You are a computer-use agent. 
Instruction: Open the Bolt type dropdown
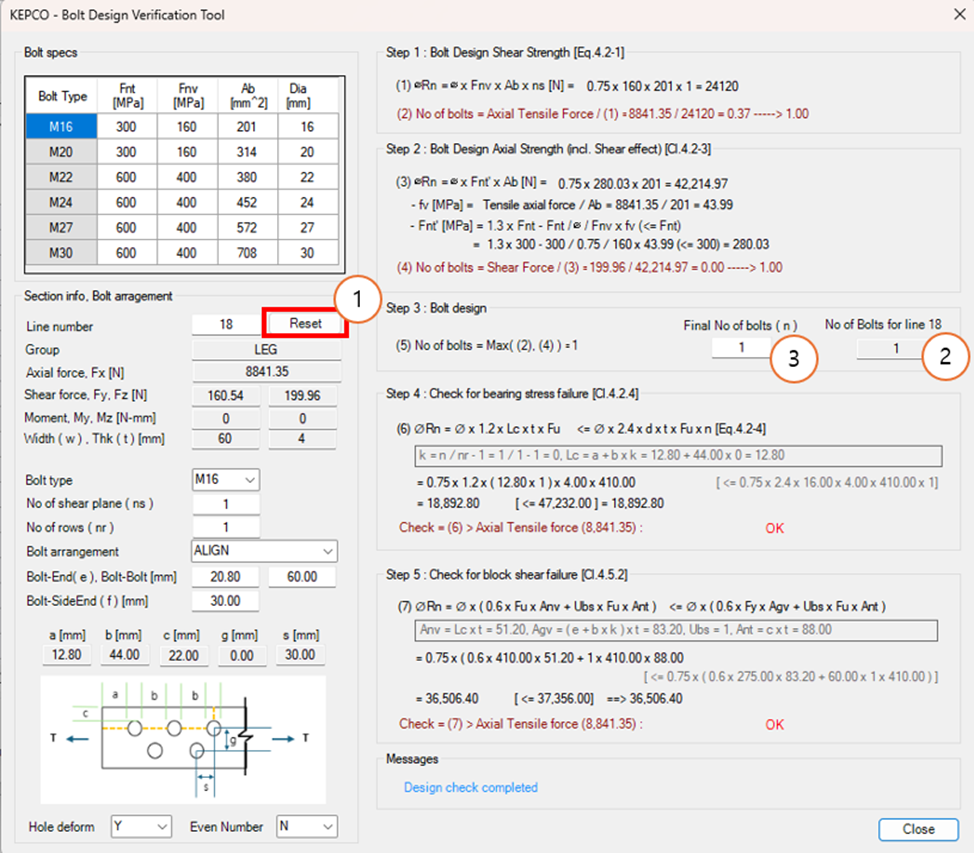(226, 480)
